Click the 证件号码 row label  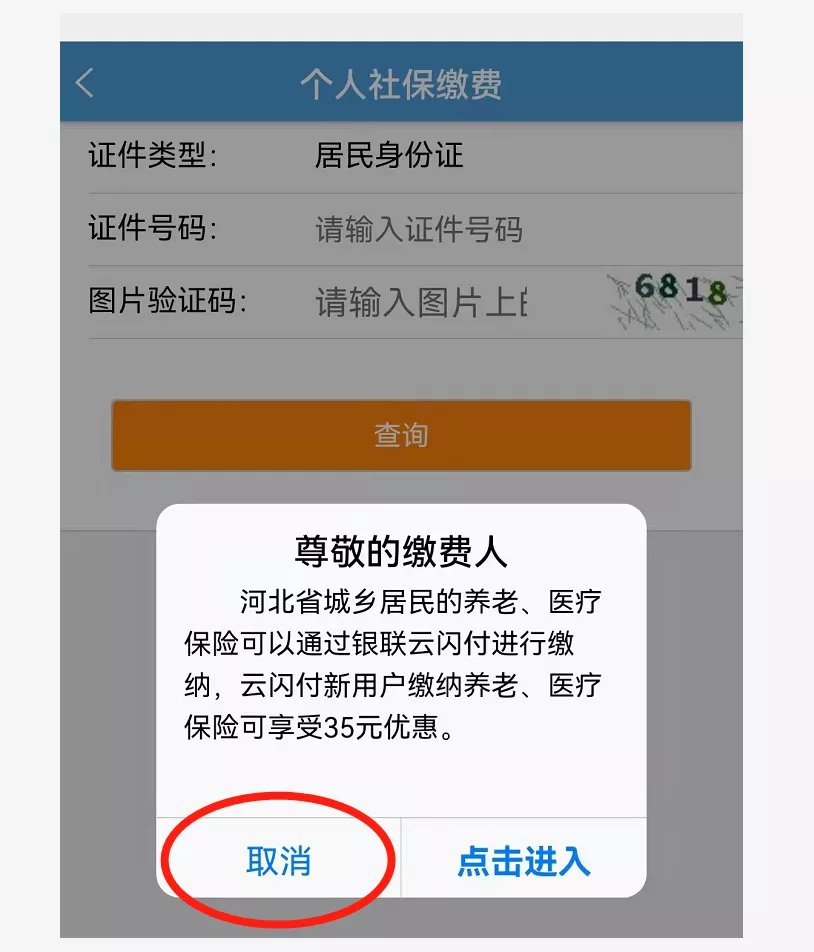coord(152,228)
